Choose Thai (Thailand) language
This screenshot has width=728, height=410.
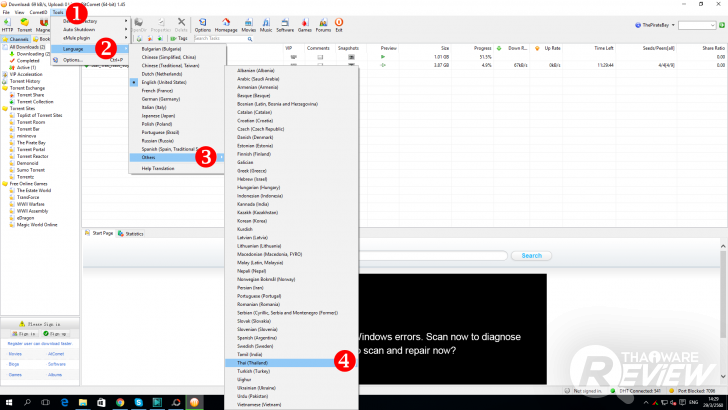tap(291, 363)
